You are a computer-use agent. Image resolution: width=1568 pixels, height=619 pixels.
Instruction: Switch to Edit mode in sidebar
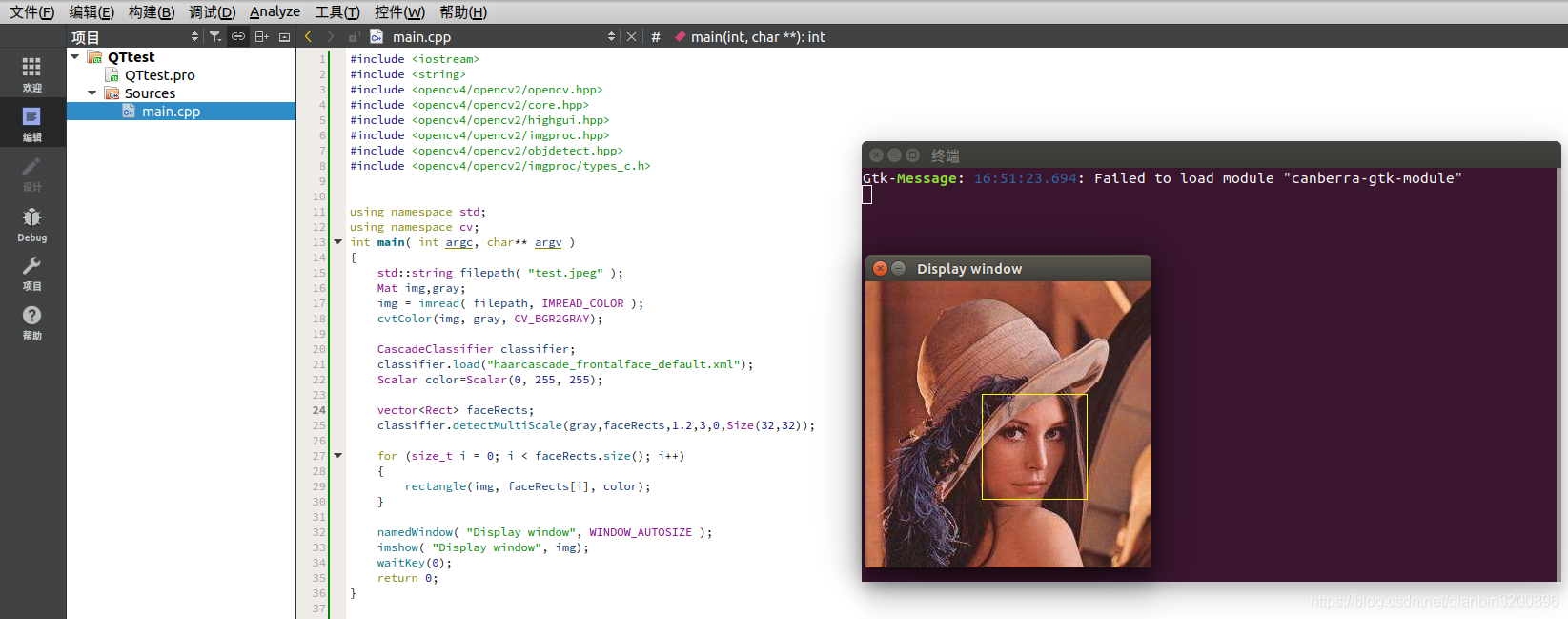(x=31, y=124)
